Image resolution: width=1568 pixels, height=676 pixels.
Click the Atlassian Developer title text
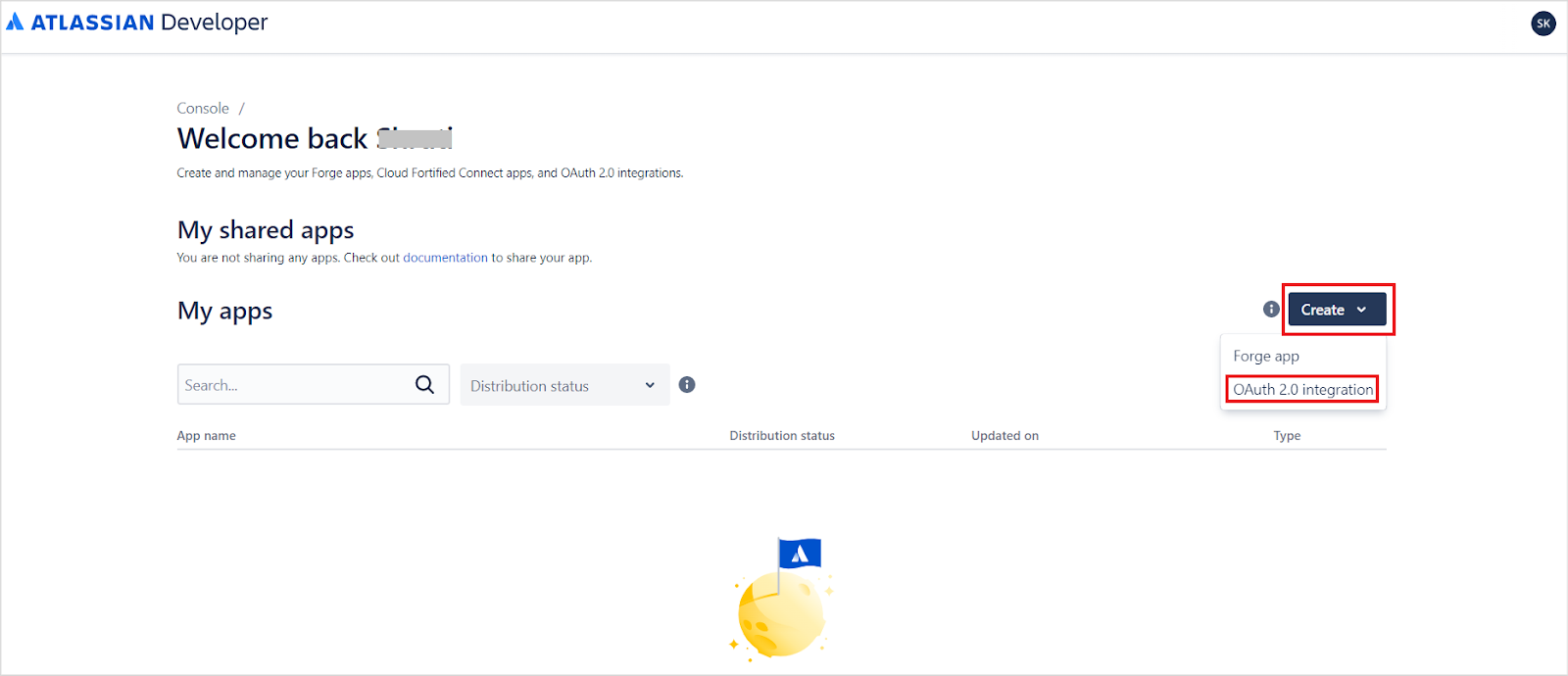tap(149, 22)
